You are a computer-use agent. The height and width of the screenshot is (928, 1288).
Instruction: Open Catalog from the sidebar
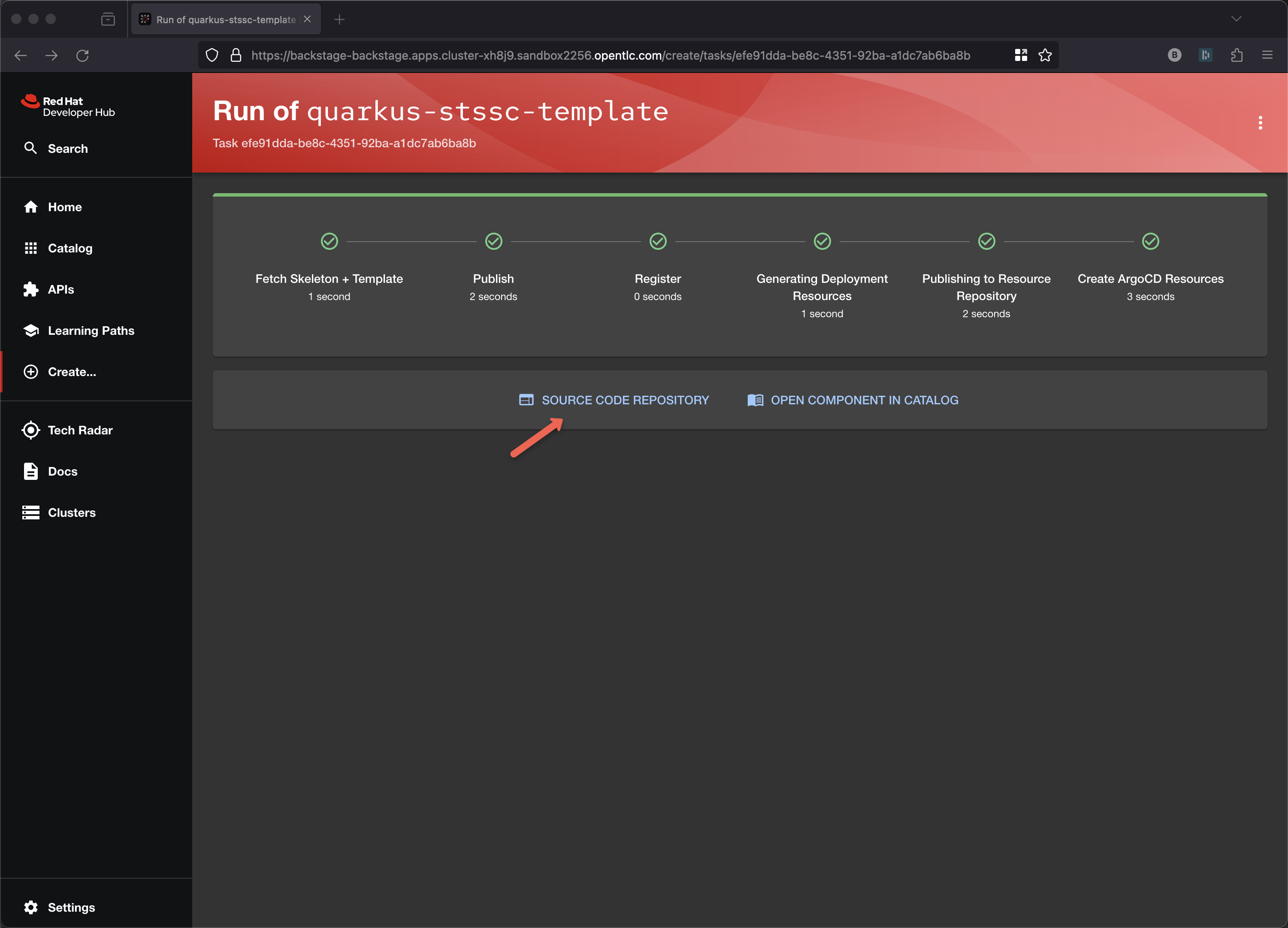pyautogui.click(x=69, y=249)
